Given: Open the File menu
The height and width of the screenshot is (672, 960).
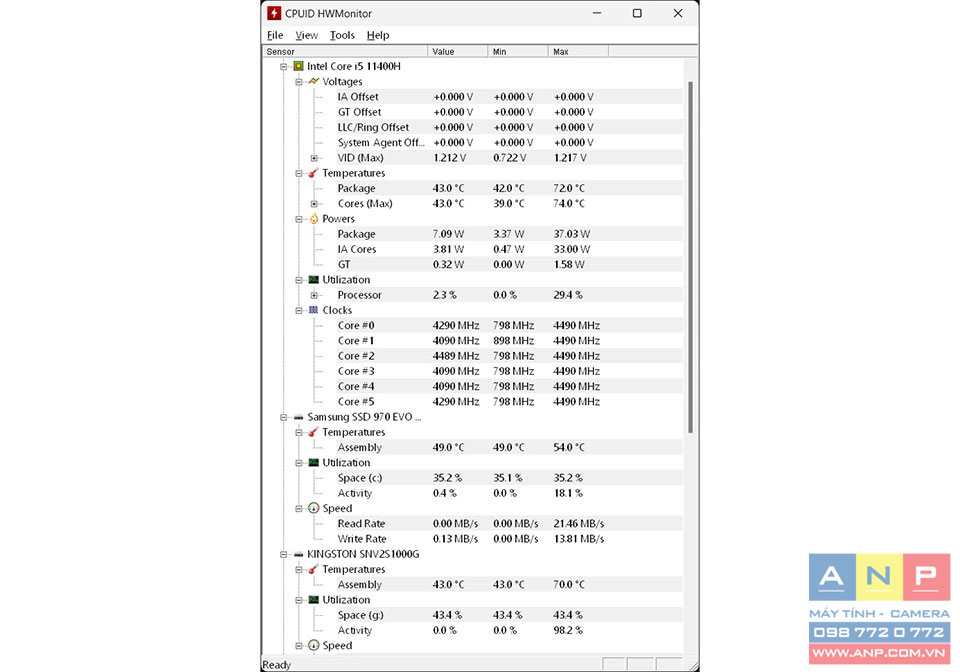Looking at the screenshot, I should (x=275, y=35).
